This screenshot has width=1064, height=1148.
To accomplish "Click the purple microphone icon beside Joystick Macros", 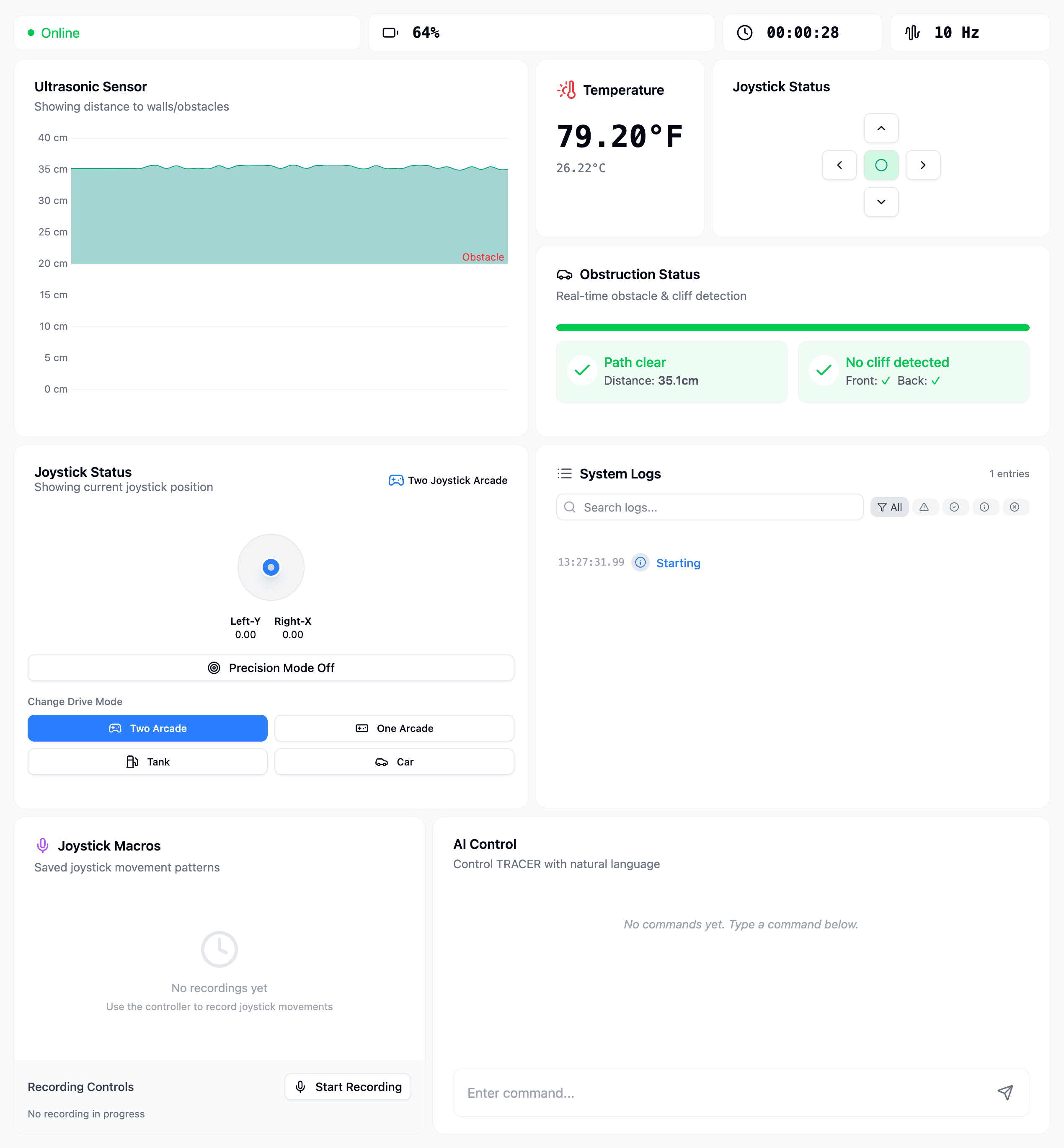I will [43, 845].
